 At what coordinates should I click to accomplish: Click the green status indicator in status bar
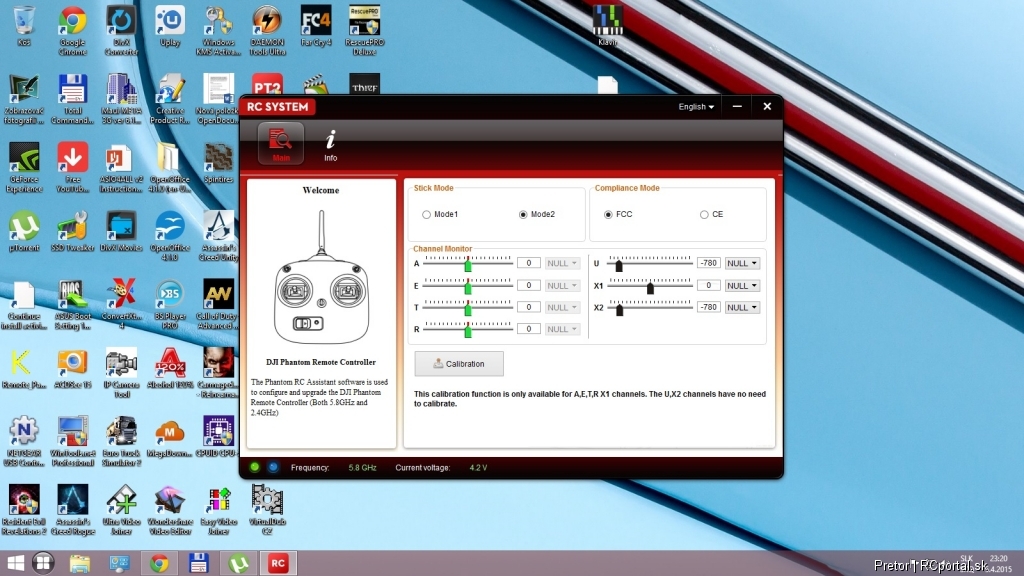[x=255, y=467]
